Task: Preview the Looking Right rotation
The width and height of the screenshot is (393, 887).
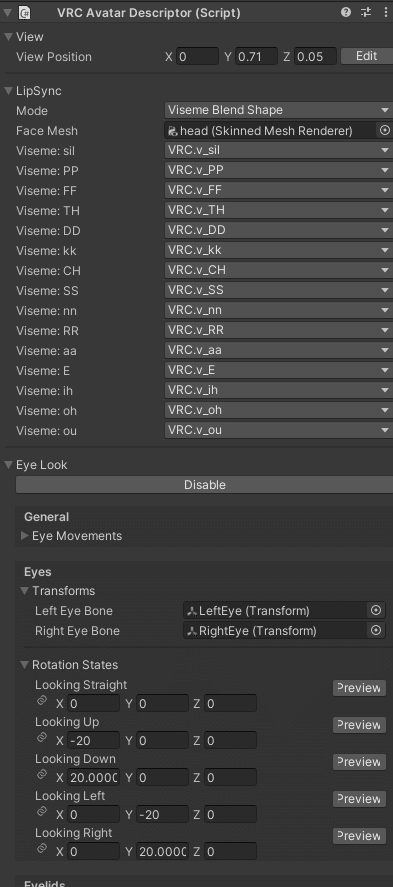Action: coord(359,836)
